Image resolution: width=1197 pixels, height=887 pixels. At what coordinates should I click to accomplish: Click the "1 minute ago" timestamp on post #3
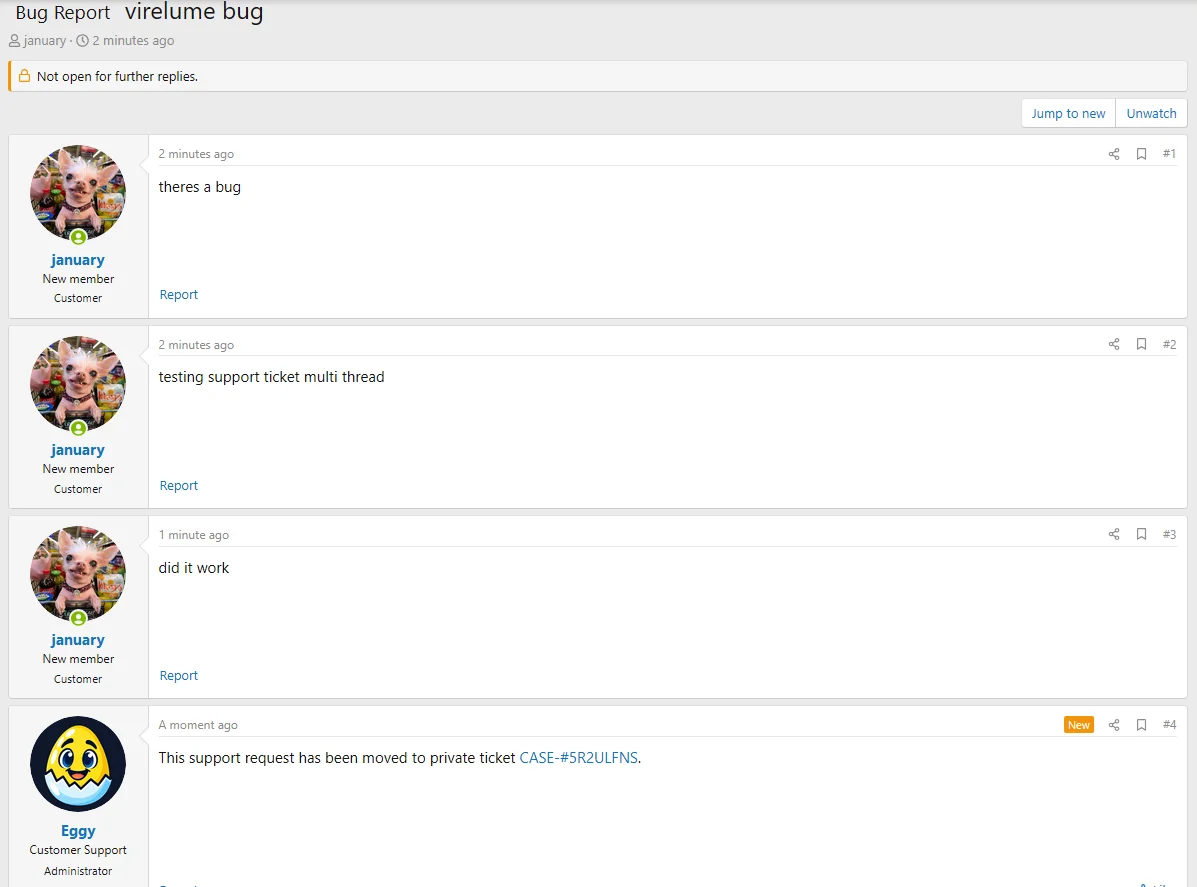194,535
